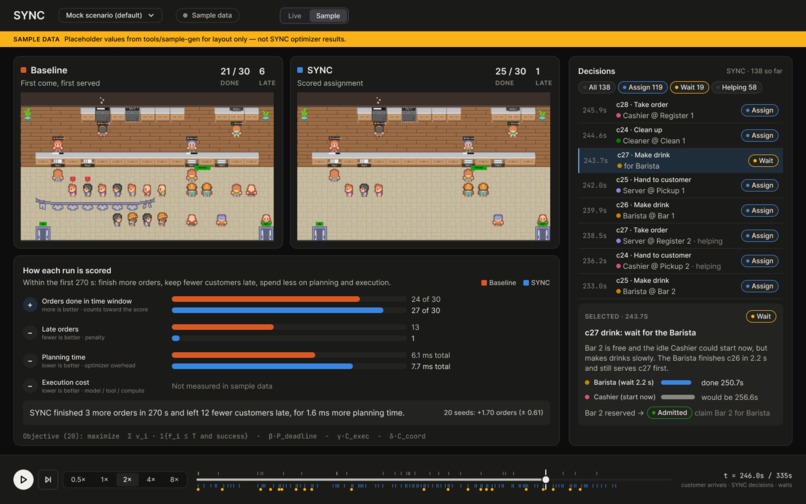Click the Wait badge in Selected panel
Viewport: 806px width, 504px height.
pos(761,316)
